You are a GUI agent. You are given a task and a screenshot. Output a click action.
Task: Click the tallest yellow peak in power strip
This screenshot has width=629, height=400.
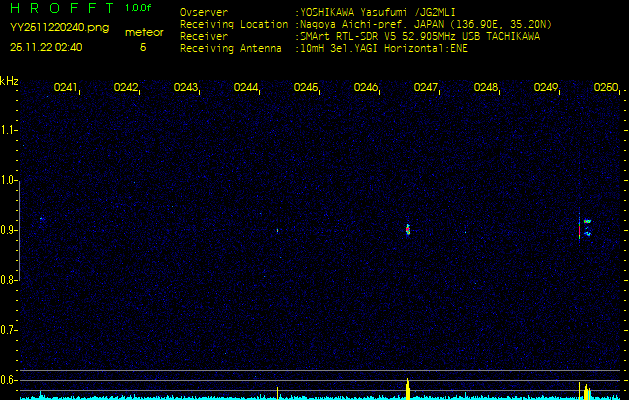408,388
